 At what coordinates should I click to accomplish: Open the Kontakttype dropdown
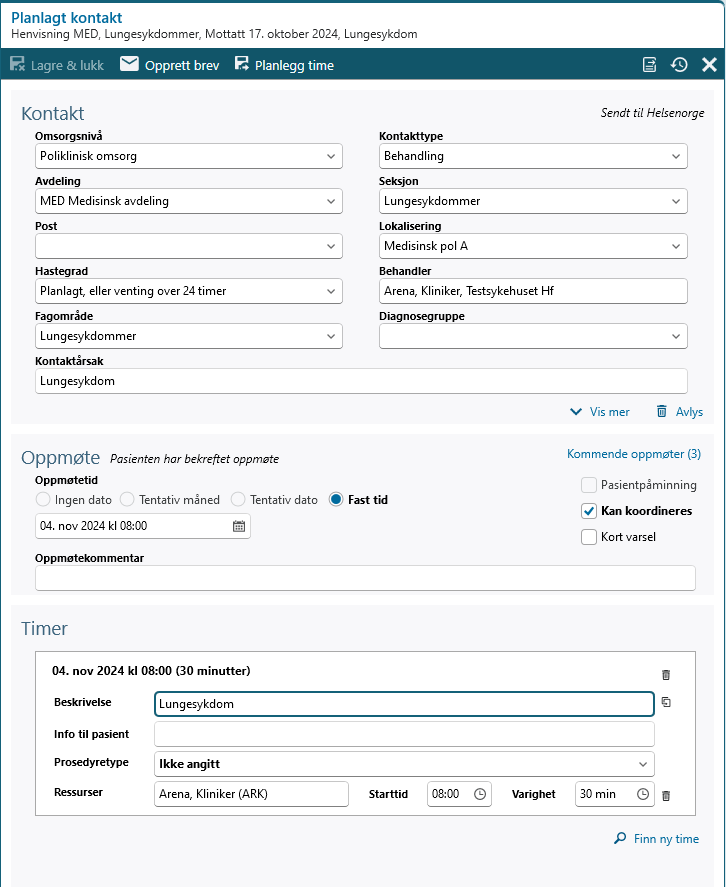tap(676, 156)
